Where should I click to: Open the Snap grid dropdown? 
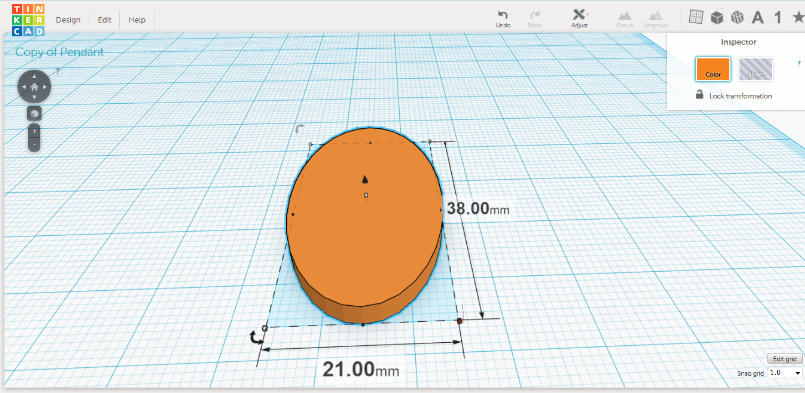(x=785, y=373)
